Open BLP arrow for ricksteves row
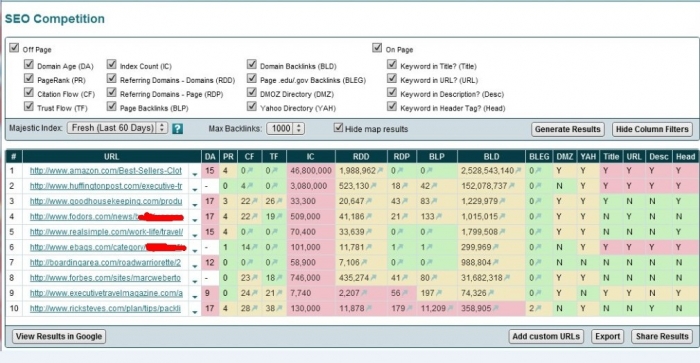The image size is (700, 363). [450, 308]
